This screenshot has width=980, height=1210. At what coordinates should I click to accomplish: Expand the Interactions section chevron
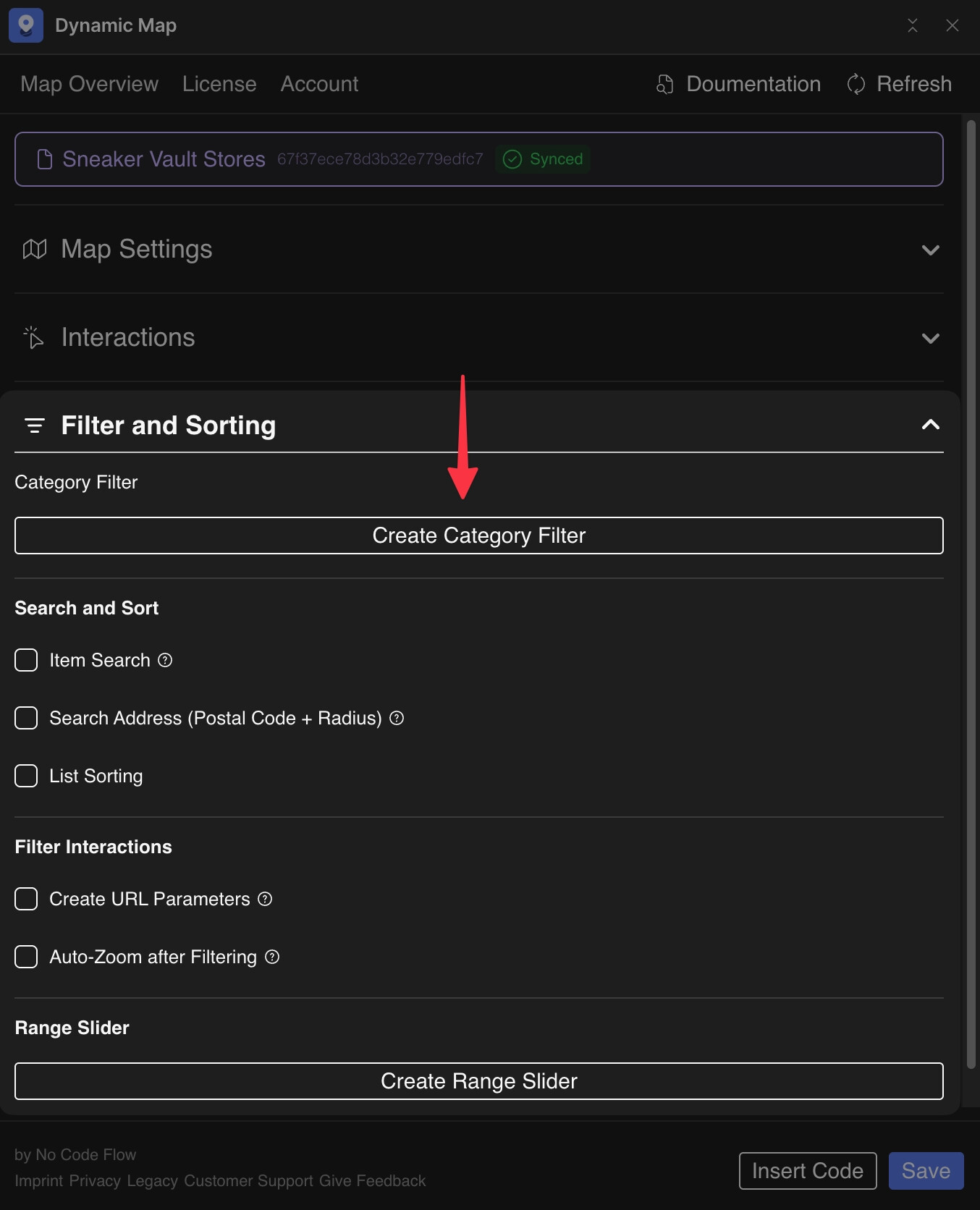point(931,339)
